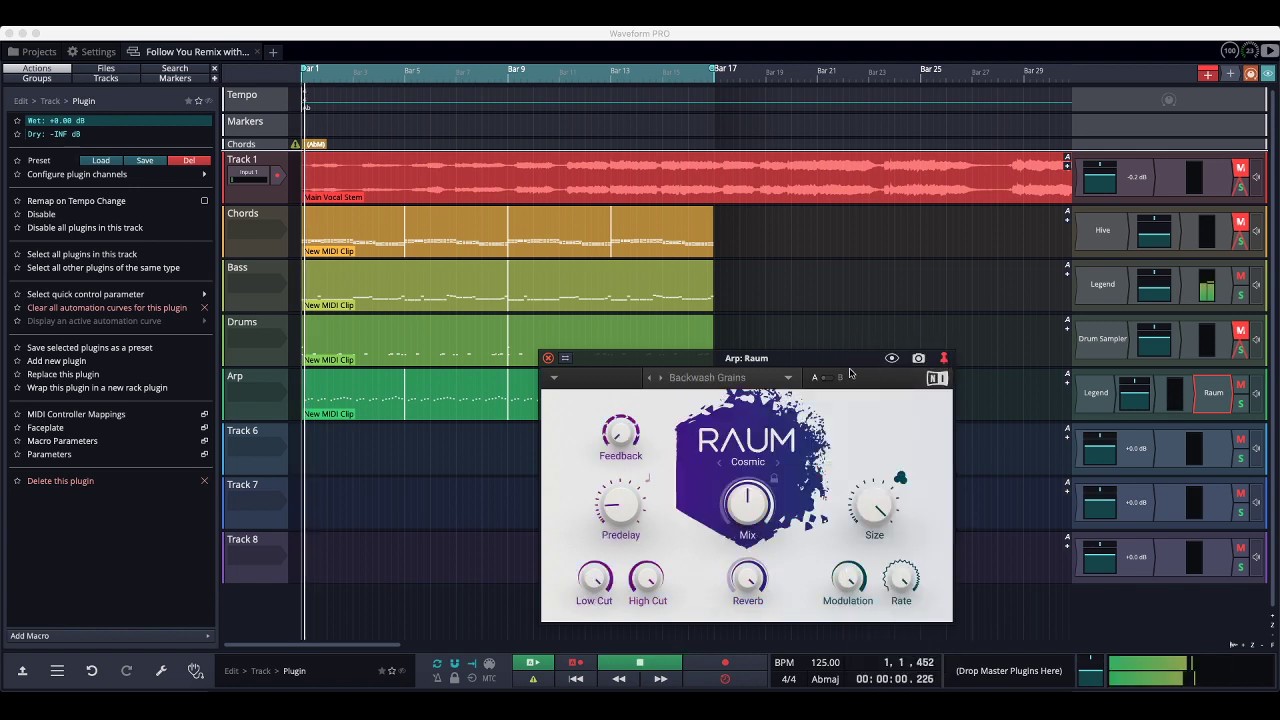Open the Settings tab

click(x=91, y=52)
